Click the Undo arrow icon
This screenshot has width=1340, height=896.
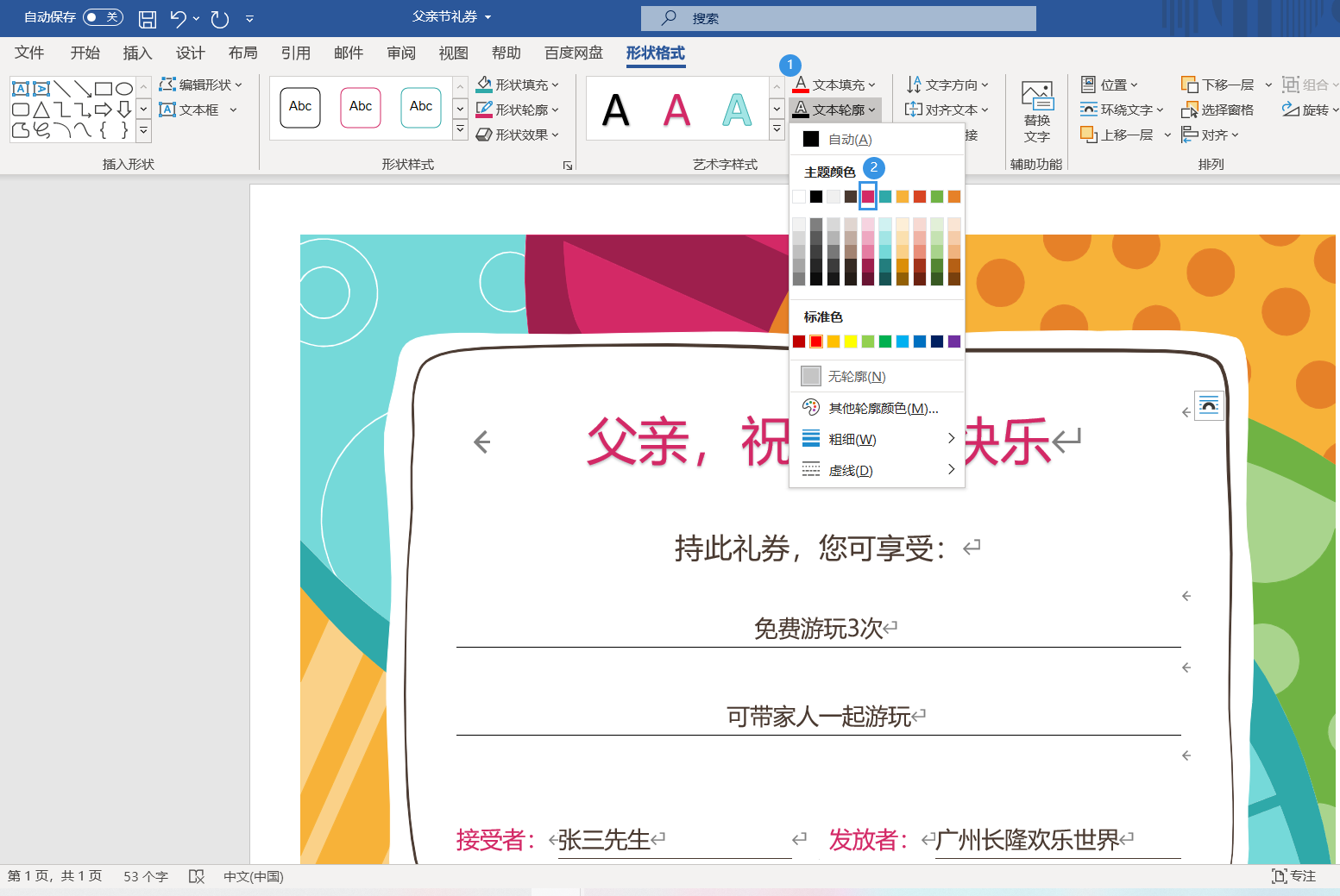point(179,18)
